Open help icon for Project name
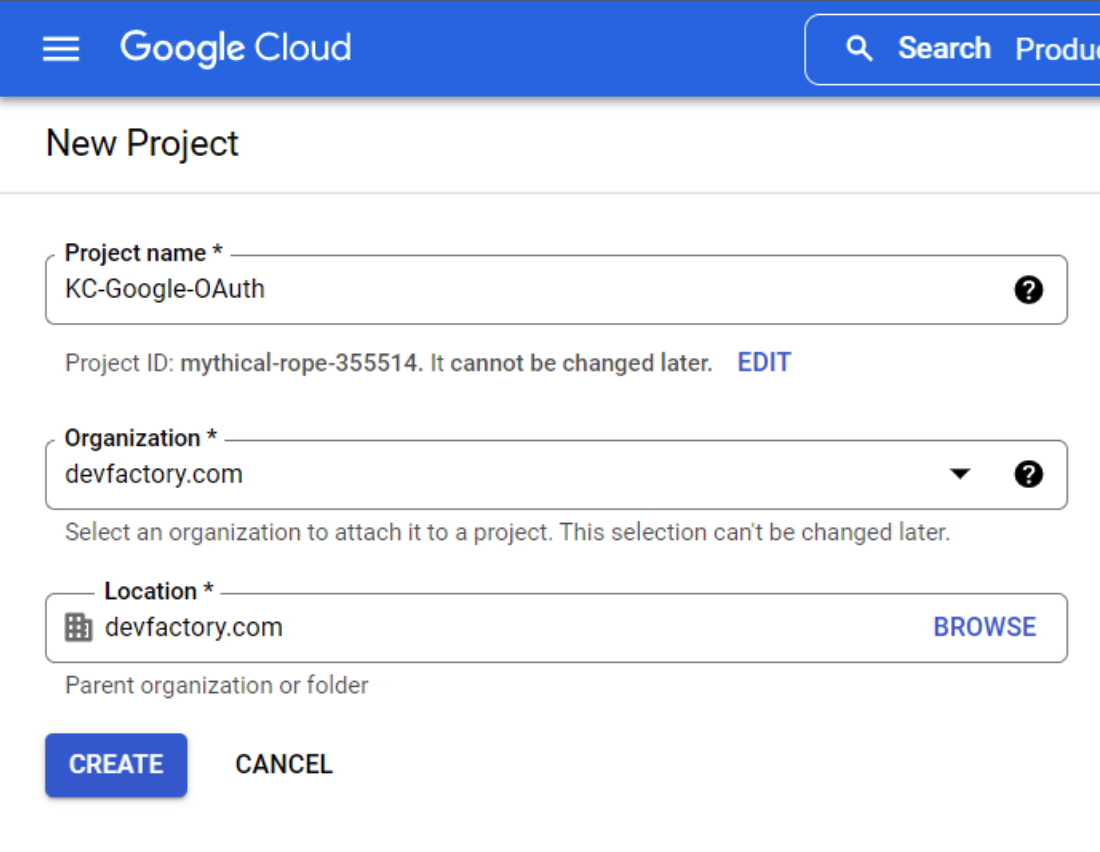Screen dimensions: 1100x852 pos(1028,290)
